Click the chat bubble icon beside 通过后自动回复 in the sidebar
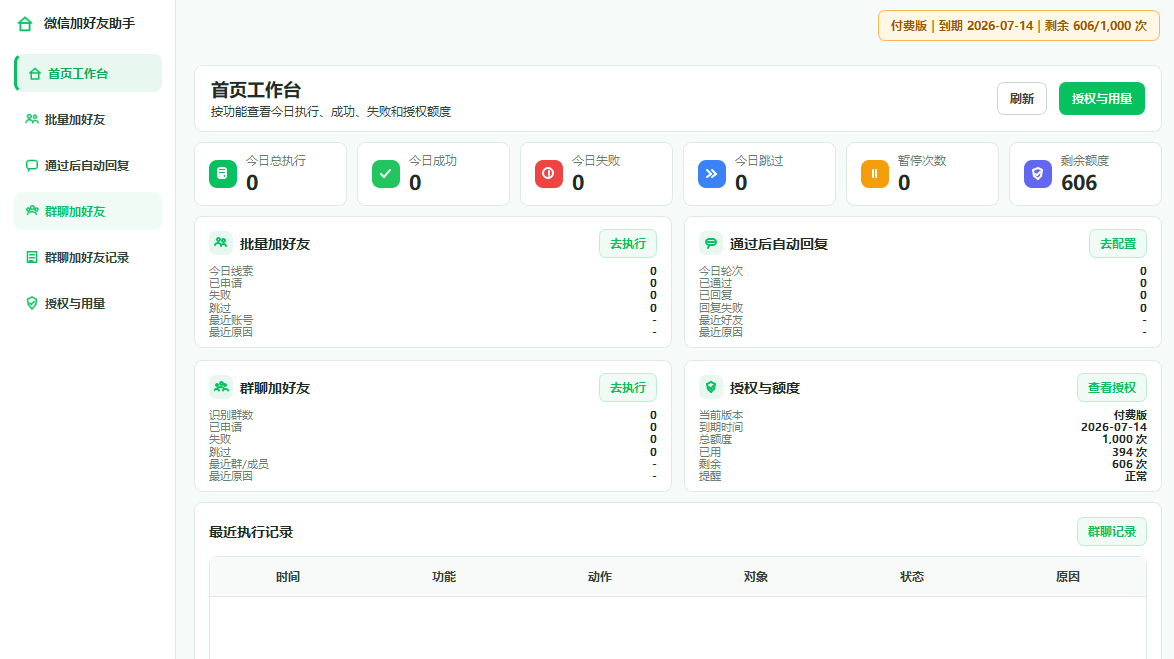 click(x=31, y=165)
